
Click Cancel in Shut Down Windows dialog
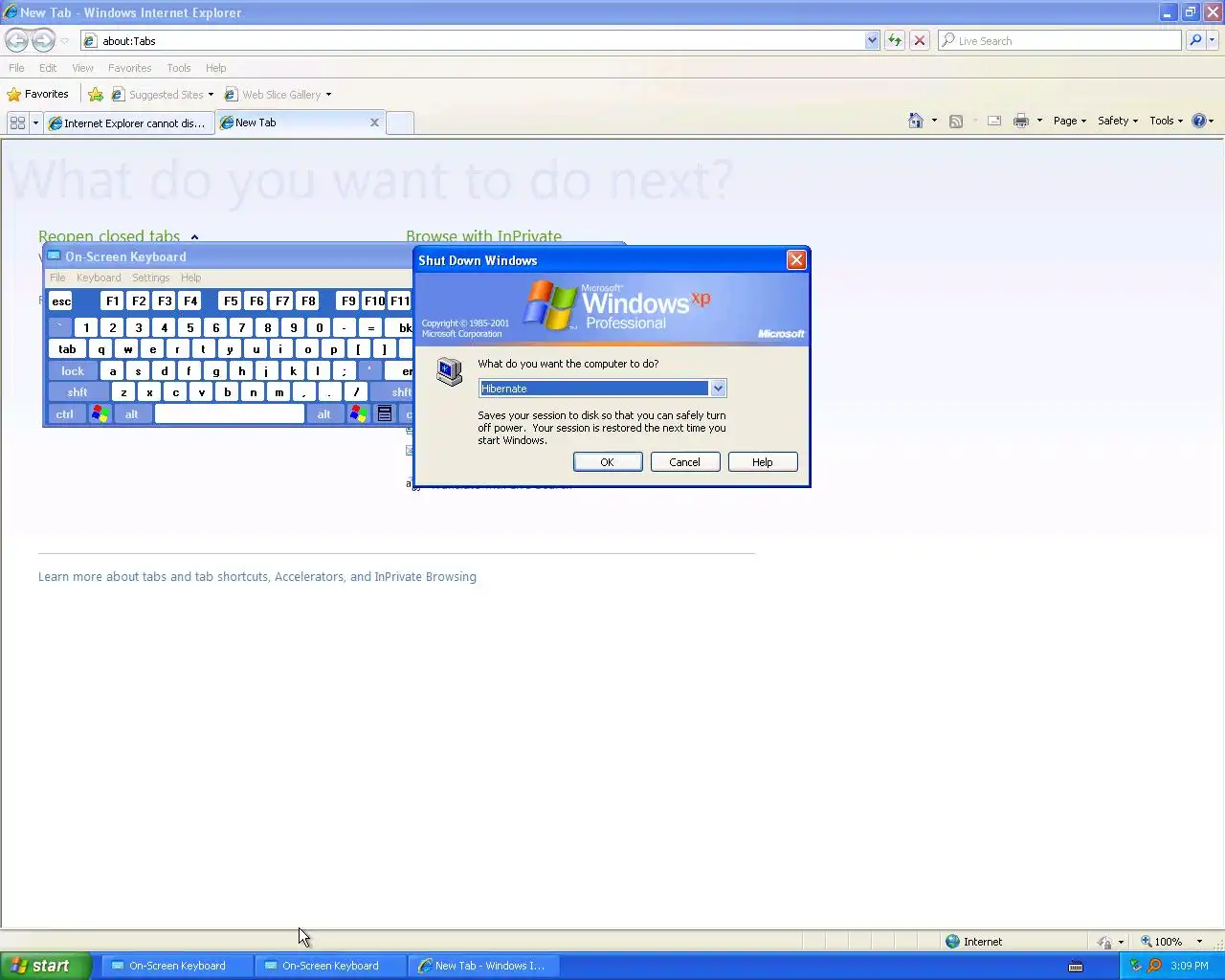click(x=684, y=462)
